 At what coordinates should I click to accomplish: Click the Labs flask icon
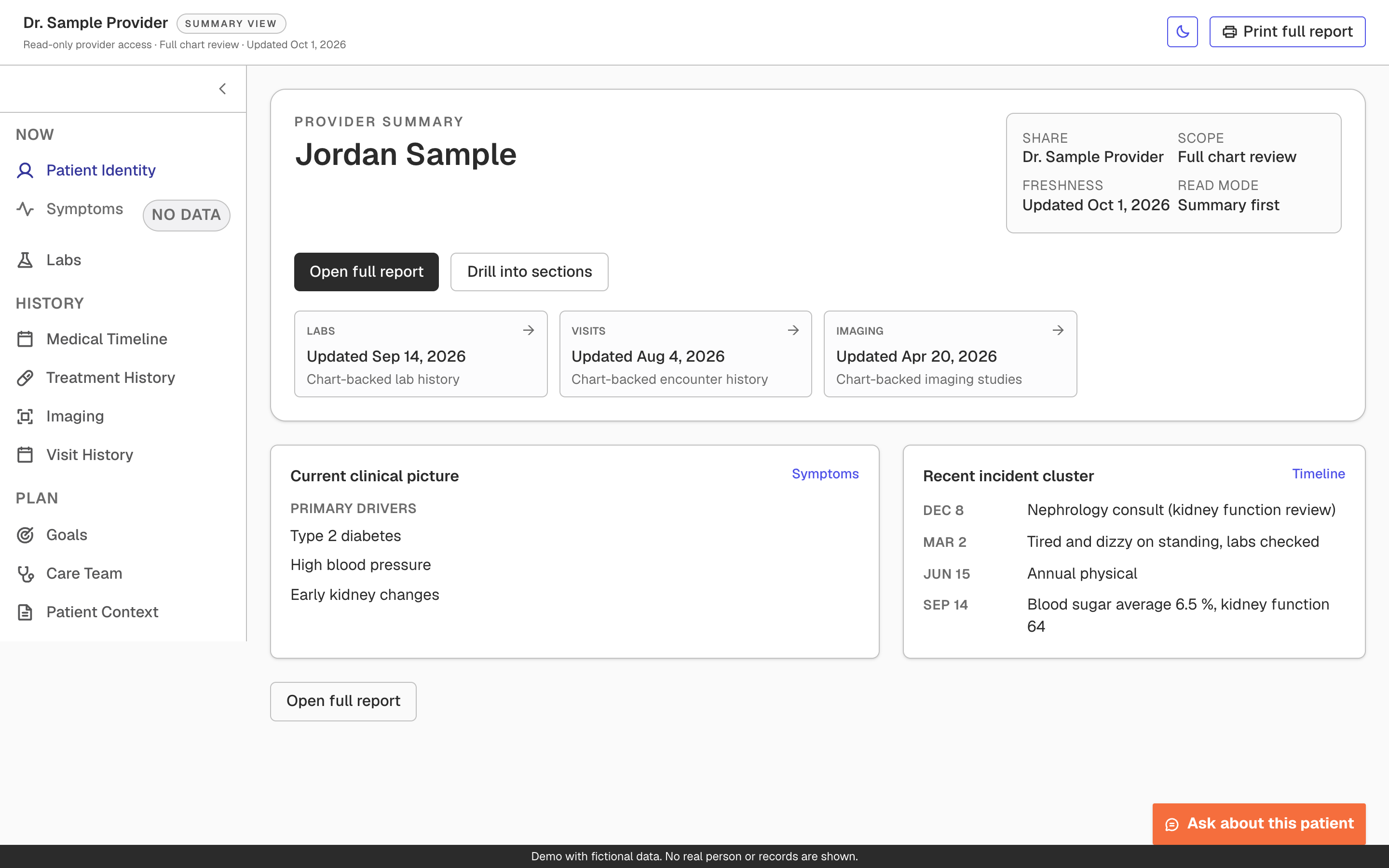point(25,260)
